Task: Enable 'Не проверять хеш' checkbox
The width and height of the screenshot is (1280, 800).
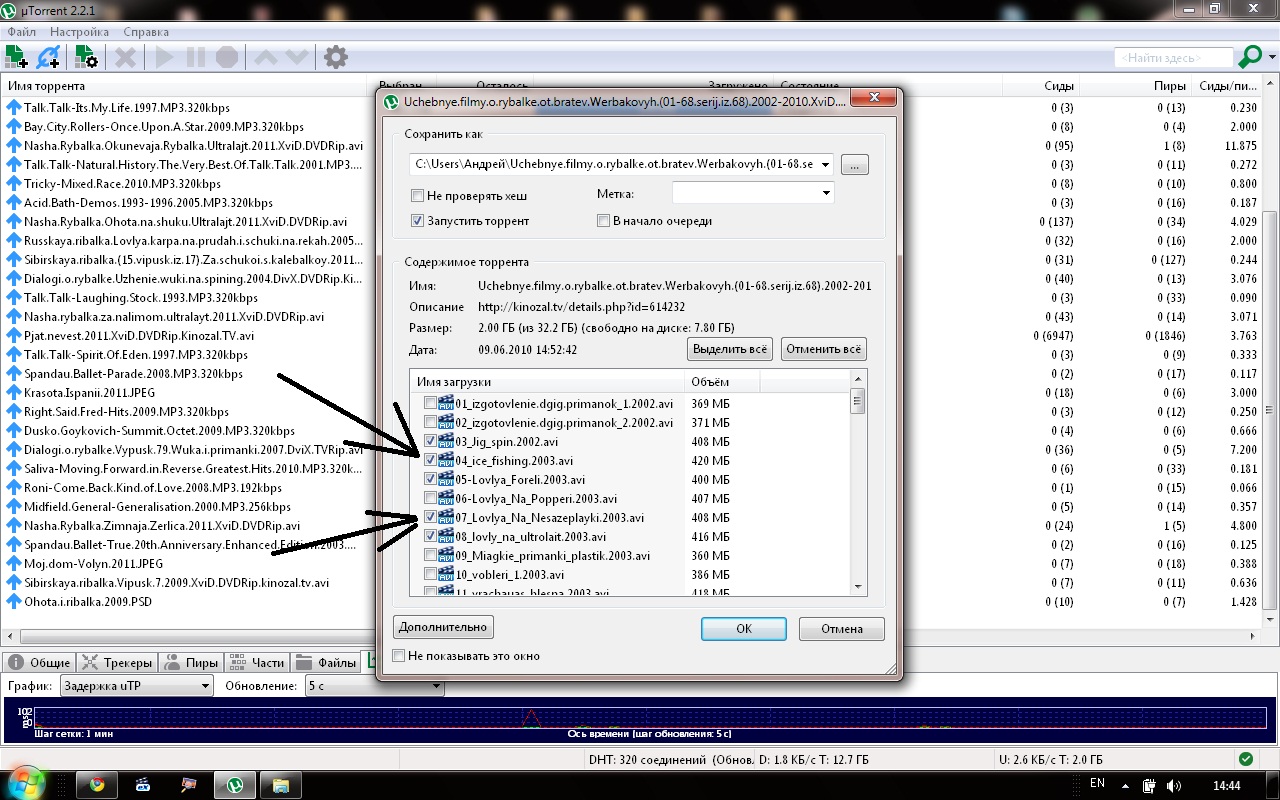Action: tap(418, 195)
